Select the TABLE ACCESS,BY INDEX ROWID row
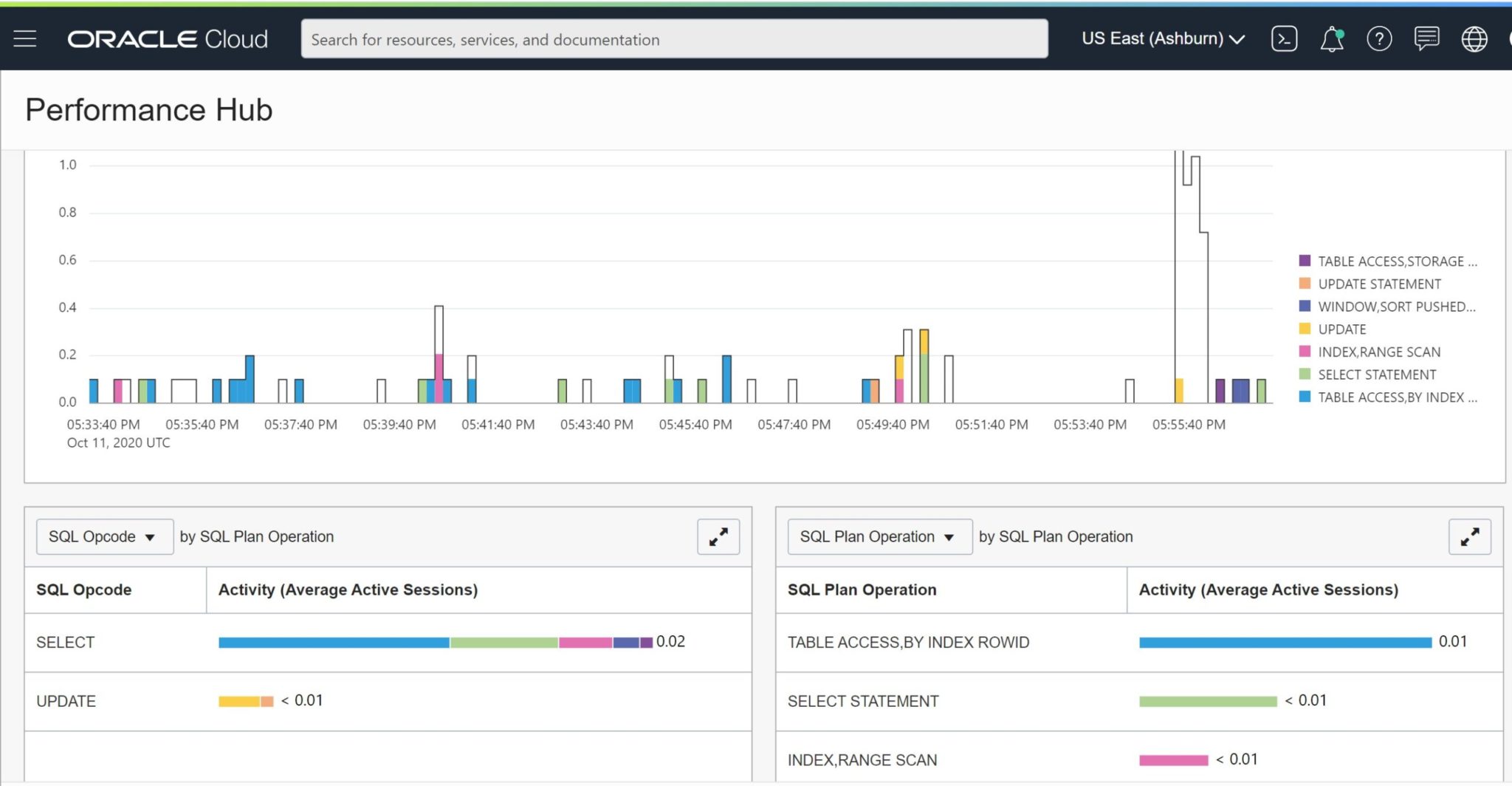1512x786 pixels. pos(907,643)
